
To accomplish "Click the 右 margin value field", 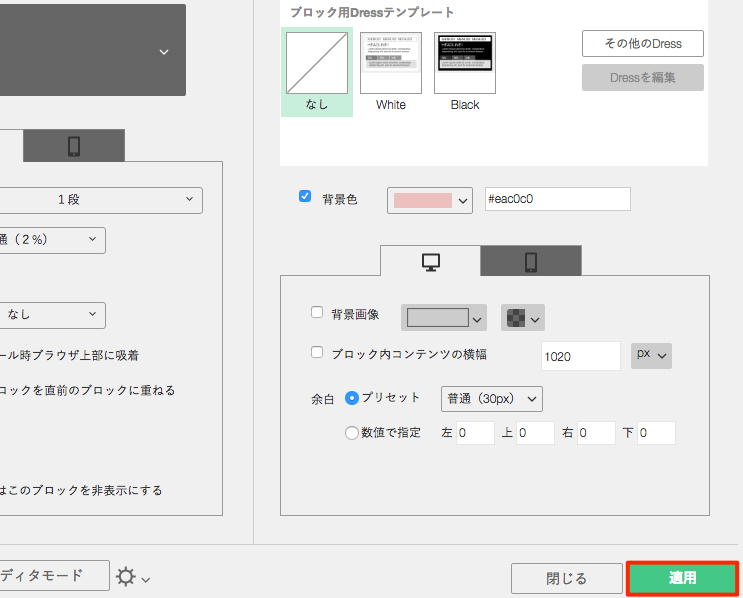I will point(596,433).
